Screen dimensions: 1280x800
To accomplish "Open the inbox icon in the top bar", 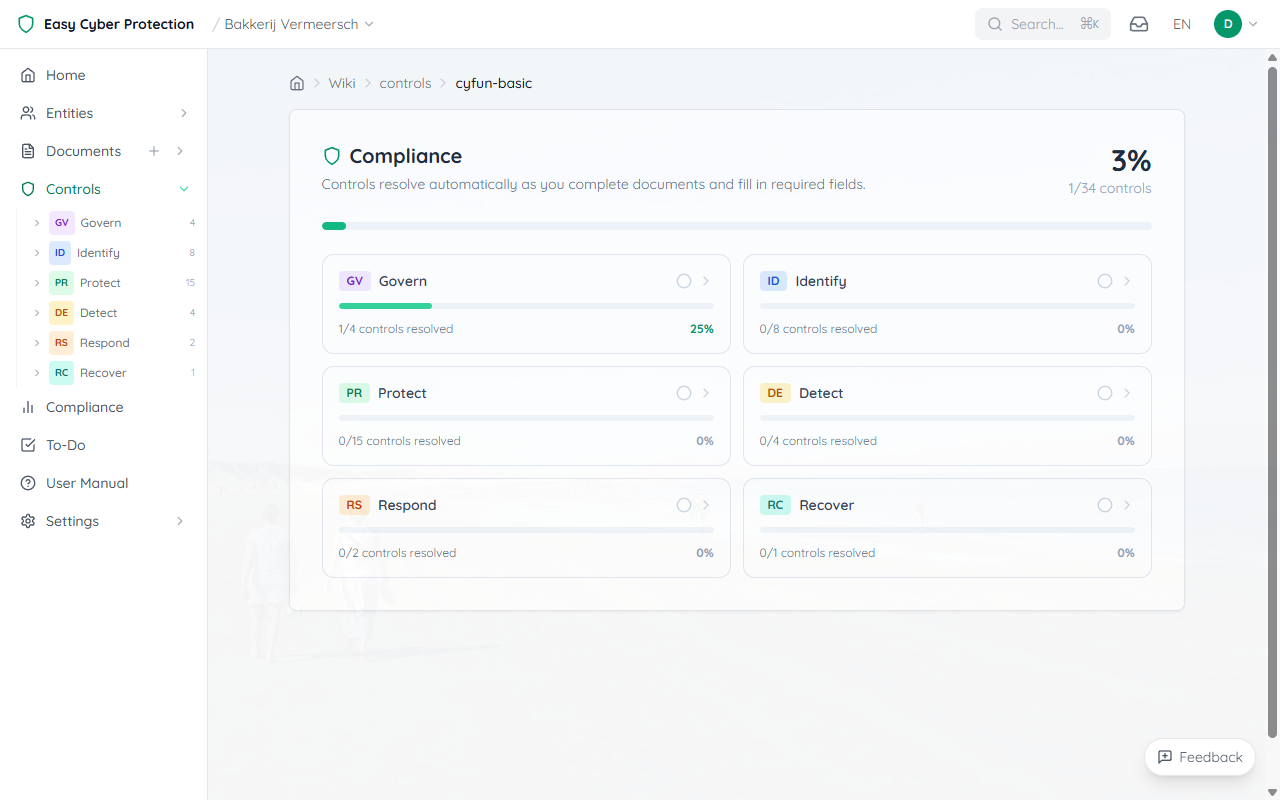I will 1138,23.
